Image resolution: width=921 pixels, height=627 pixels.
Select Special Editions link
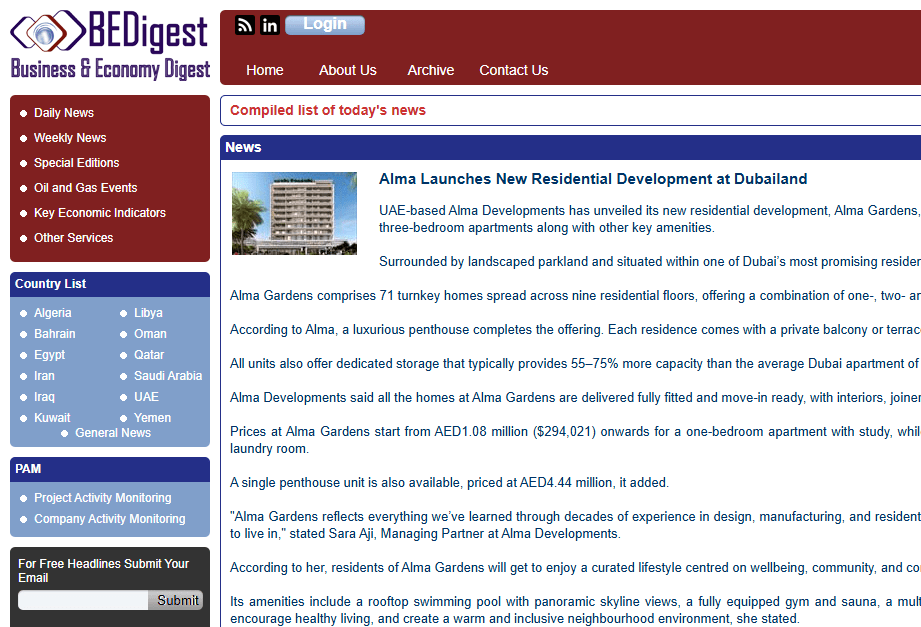[76, 163]
